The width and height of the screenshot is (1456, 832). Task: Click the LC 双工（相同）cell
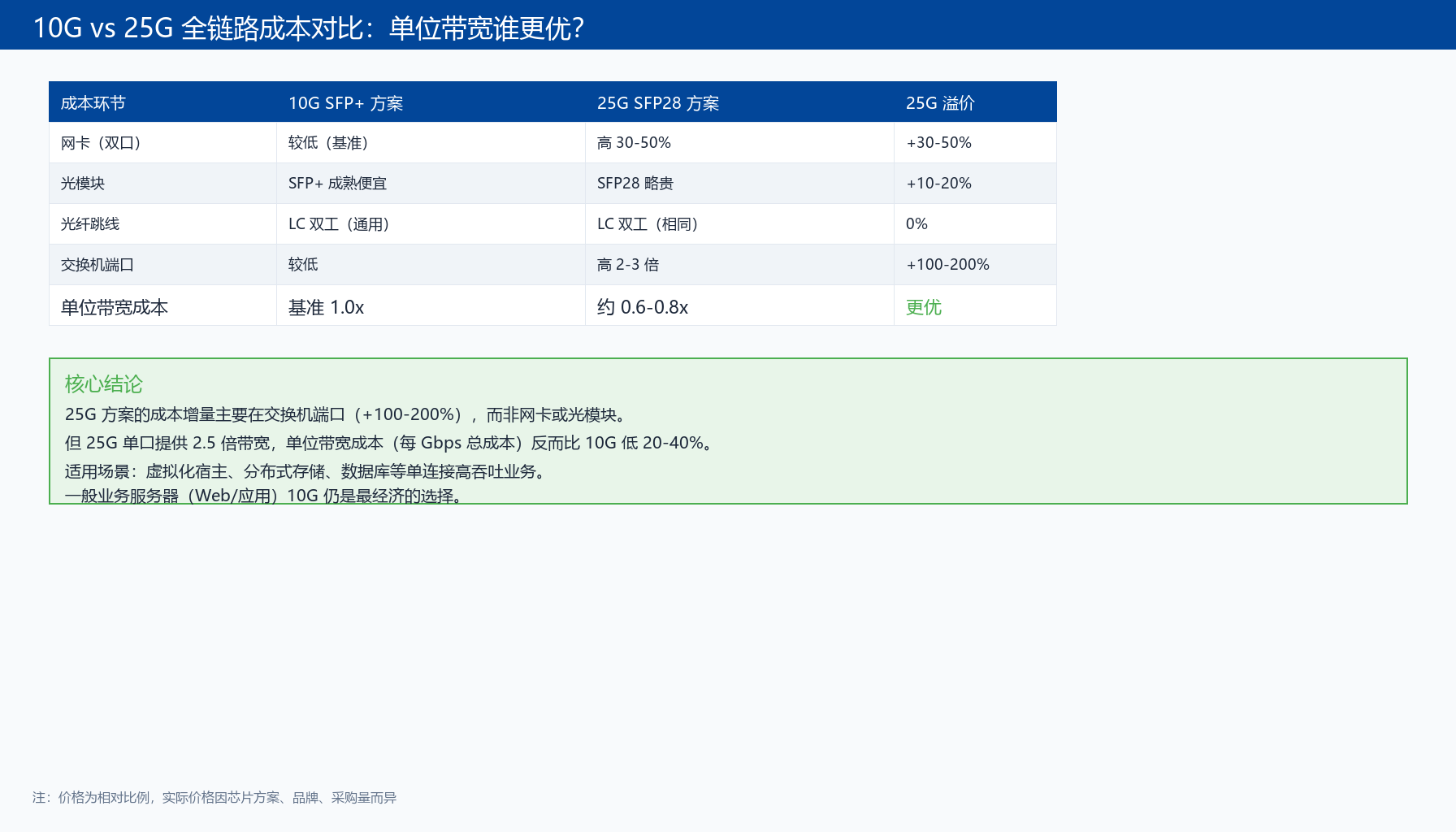(739, 224)
